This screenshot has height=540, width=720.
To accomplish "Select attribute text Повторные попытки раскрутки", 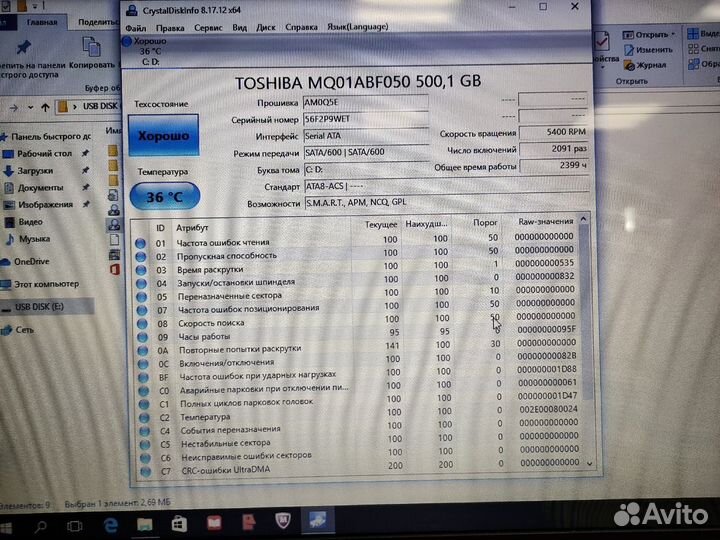I will (240, 349).
